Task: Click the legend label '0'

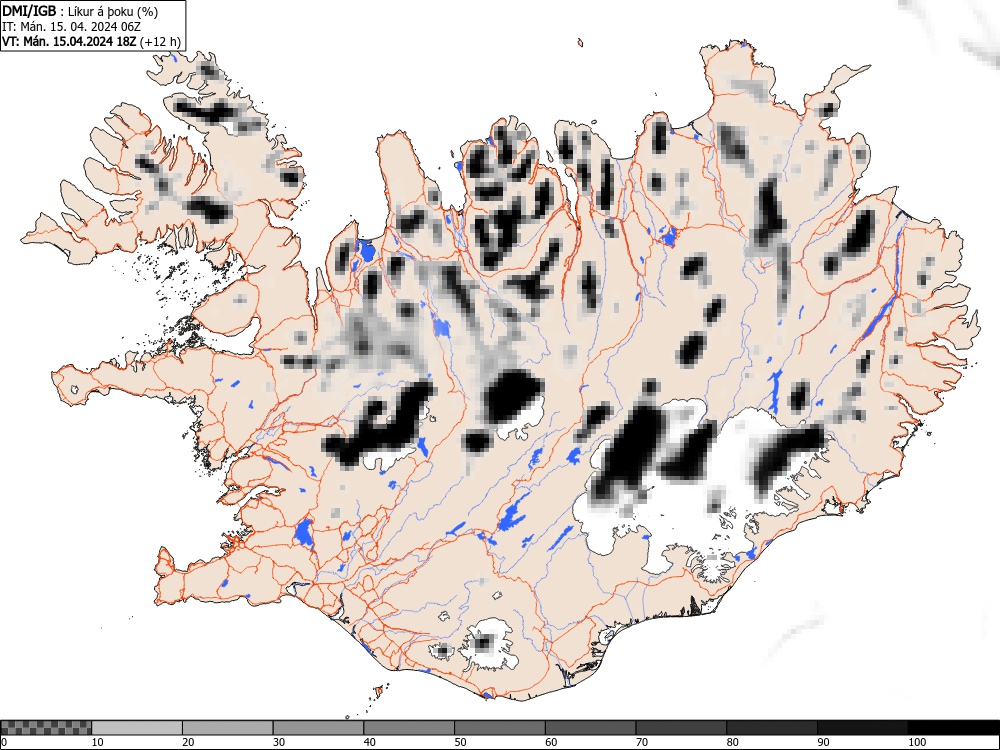Action: 4,742
